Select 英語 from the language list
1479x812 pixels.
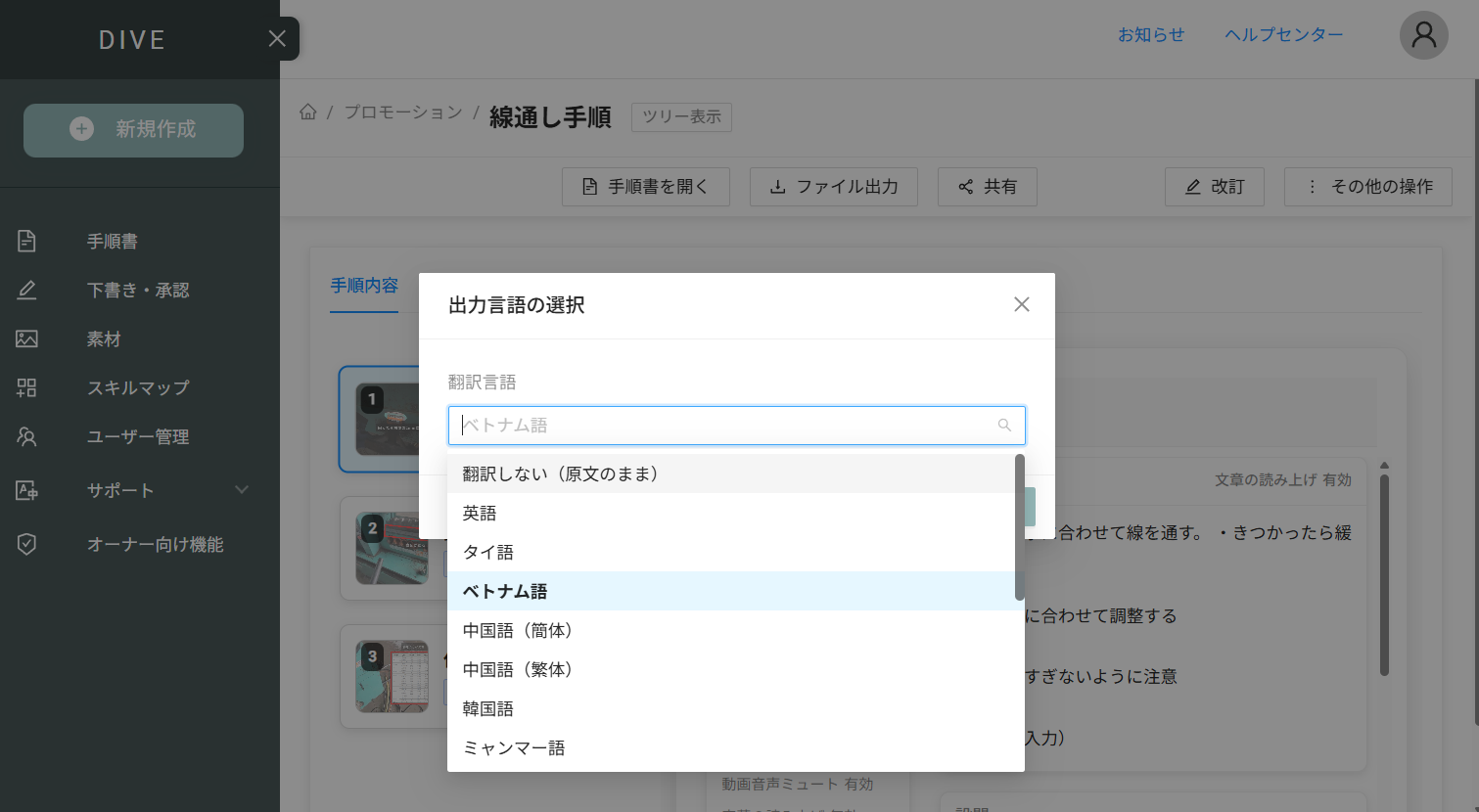pos(480,513)
